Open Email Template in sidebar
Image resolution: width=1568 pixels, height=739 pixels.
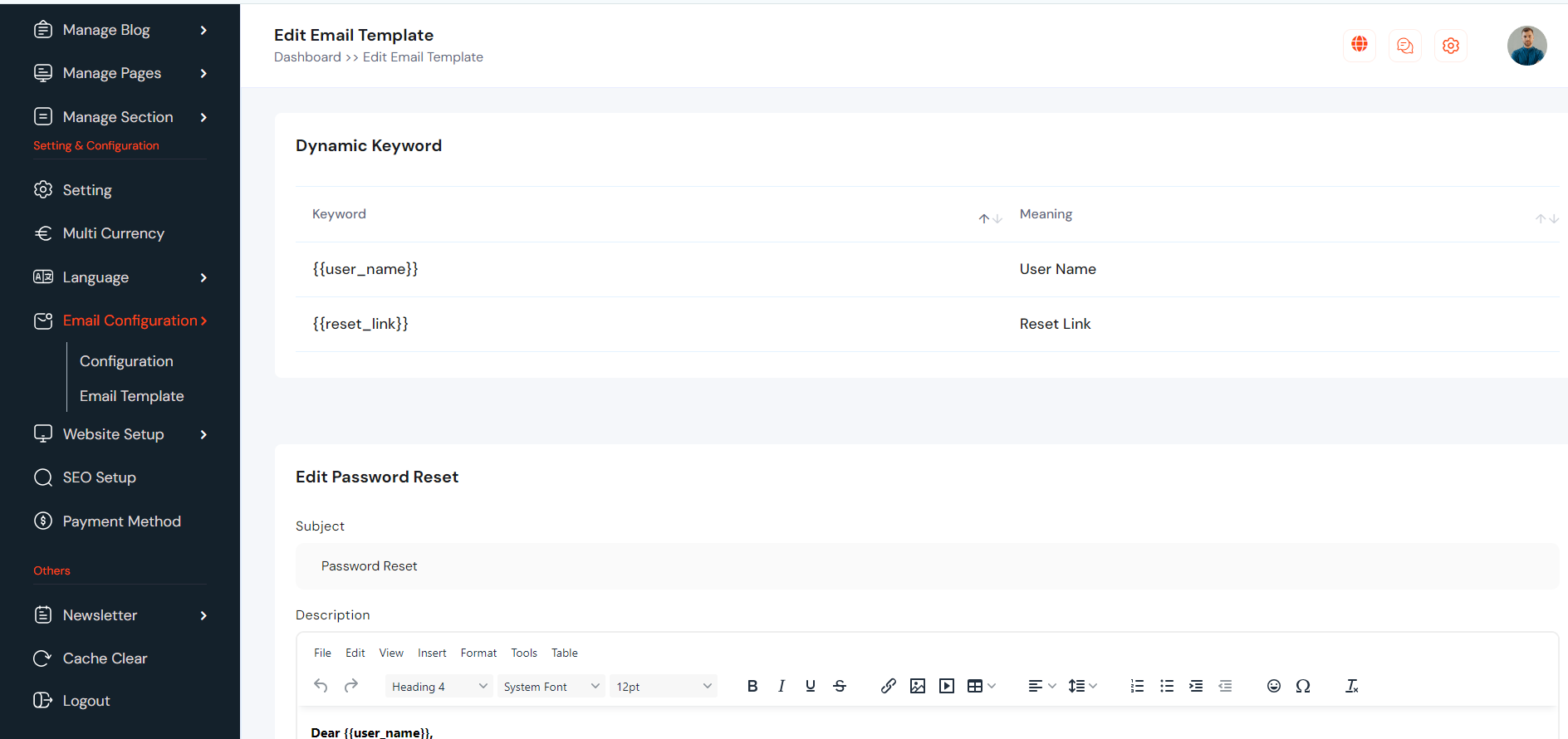(x=131, y=396)
